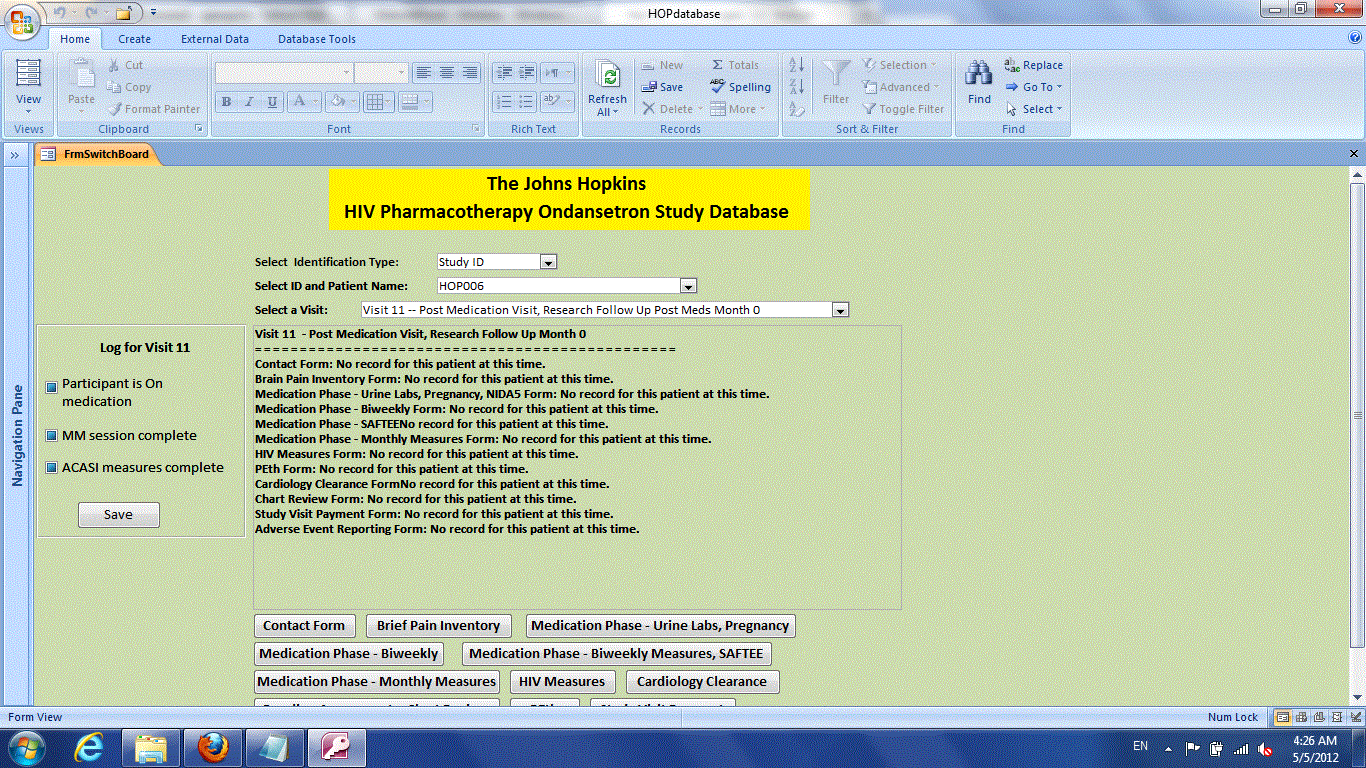This screenshot has height=768, width=1366.
Task: Click the fill color bucket swatch
Action: click(x=336, y=102)
